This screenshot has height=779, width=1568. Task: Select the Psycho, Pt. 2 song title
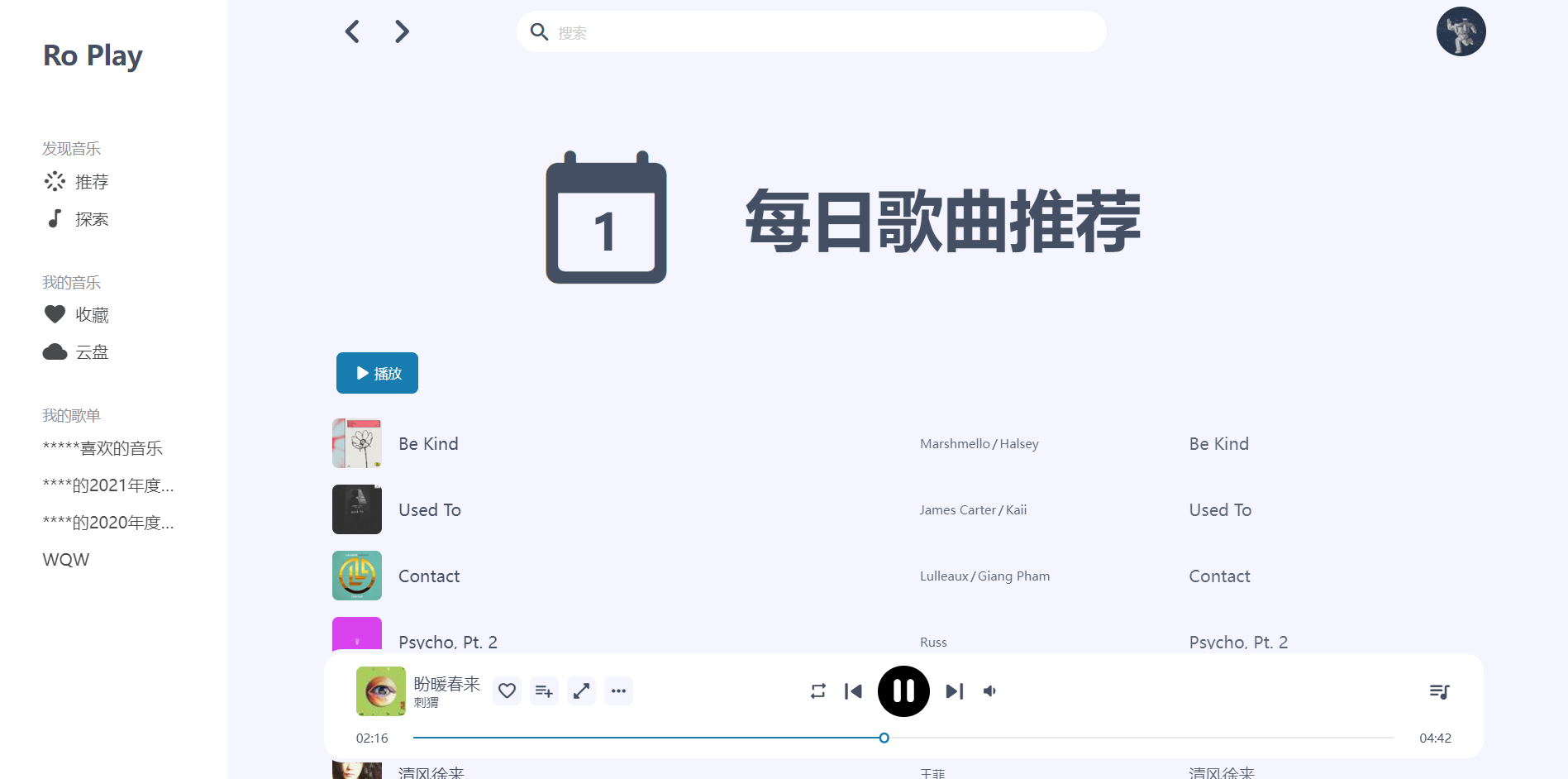point(448,643)
